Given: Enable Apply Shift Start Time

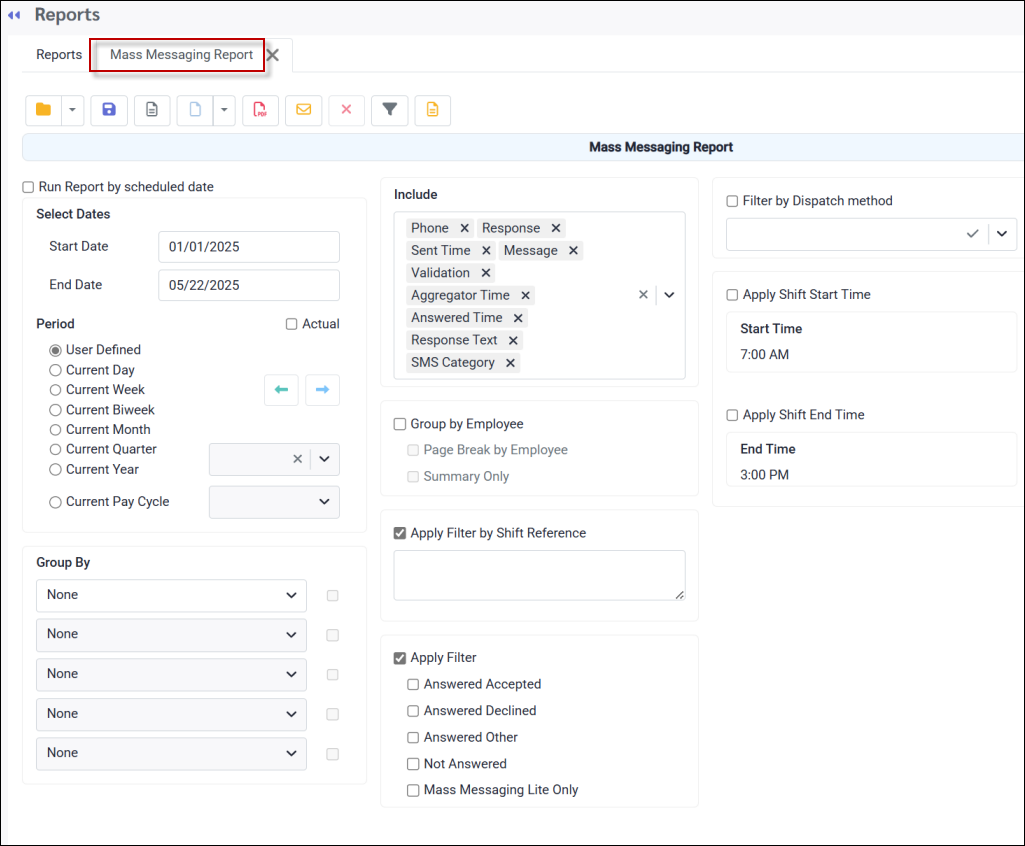Looking at the screenshot, I should coord(733,295).
